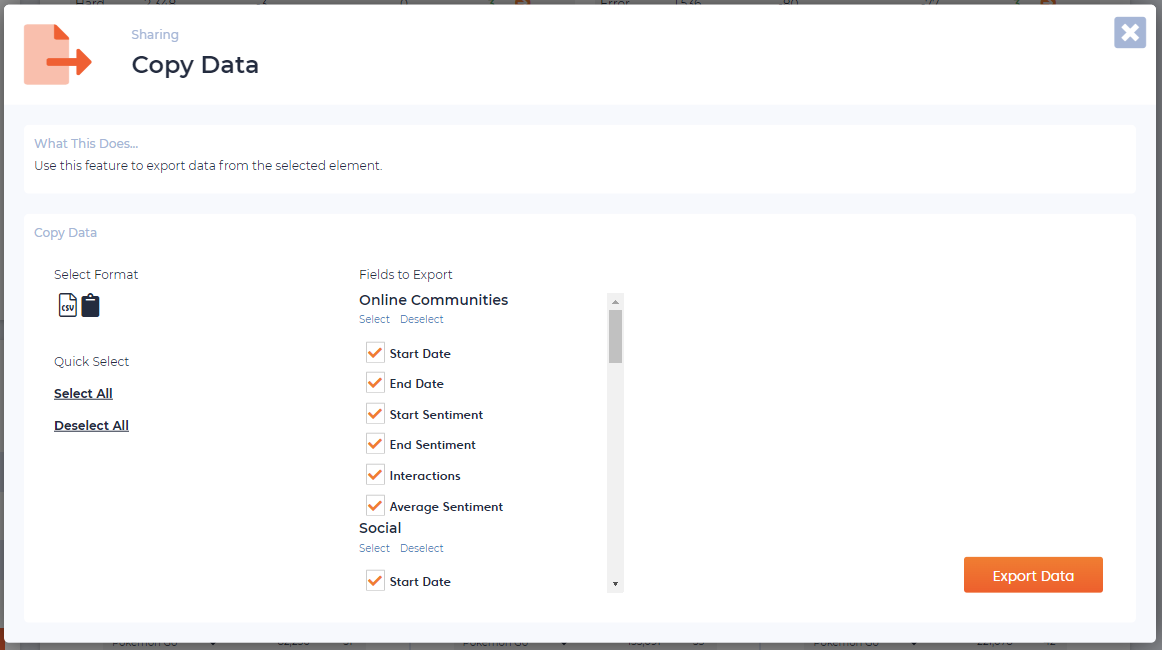Disable the Start Sentiment field
1162x650 pixels.
click(375, 414)
